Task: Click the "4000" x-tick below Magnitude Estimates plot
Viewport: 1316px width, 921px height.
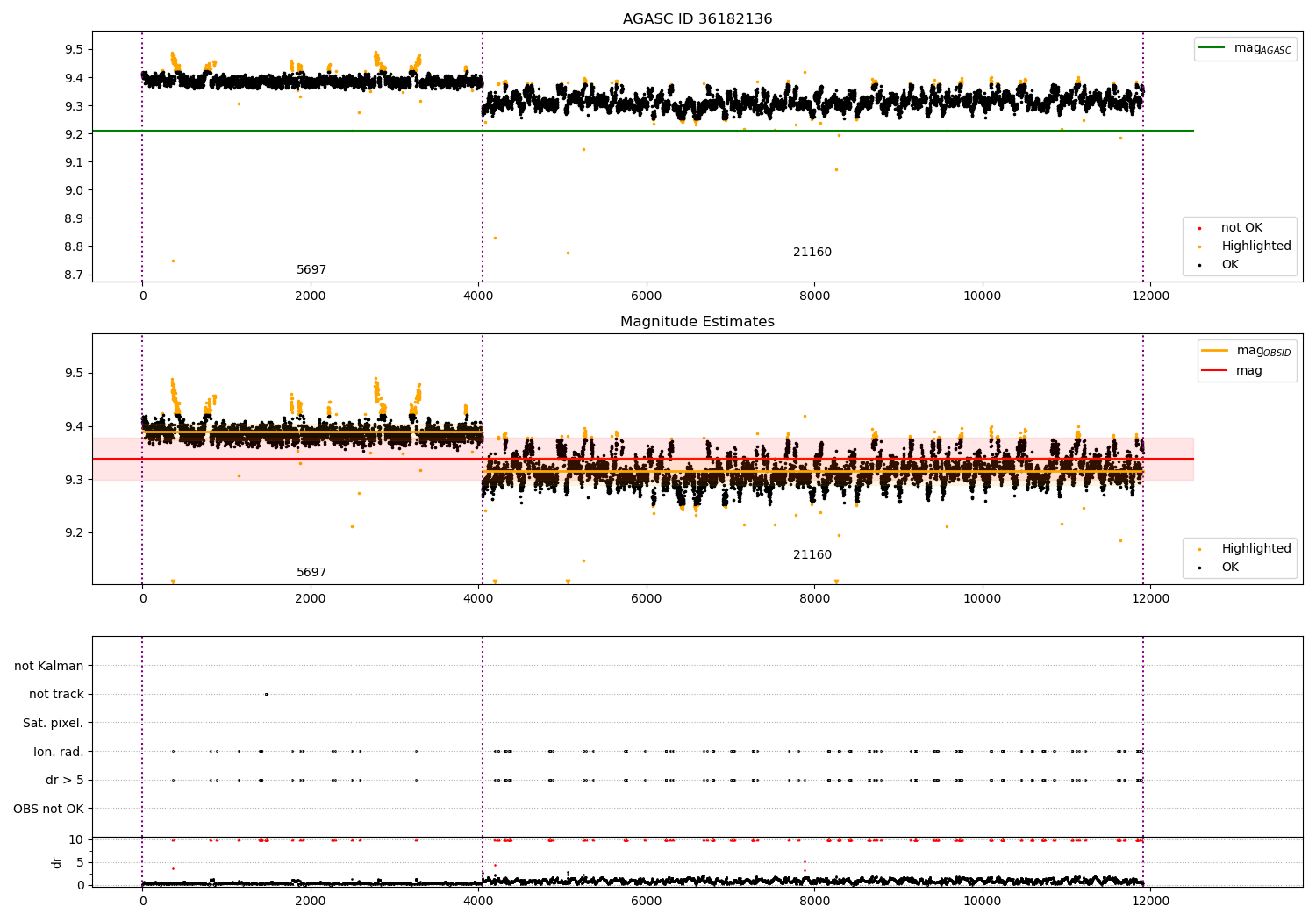Action: click(x=478, y=599)
